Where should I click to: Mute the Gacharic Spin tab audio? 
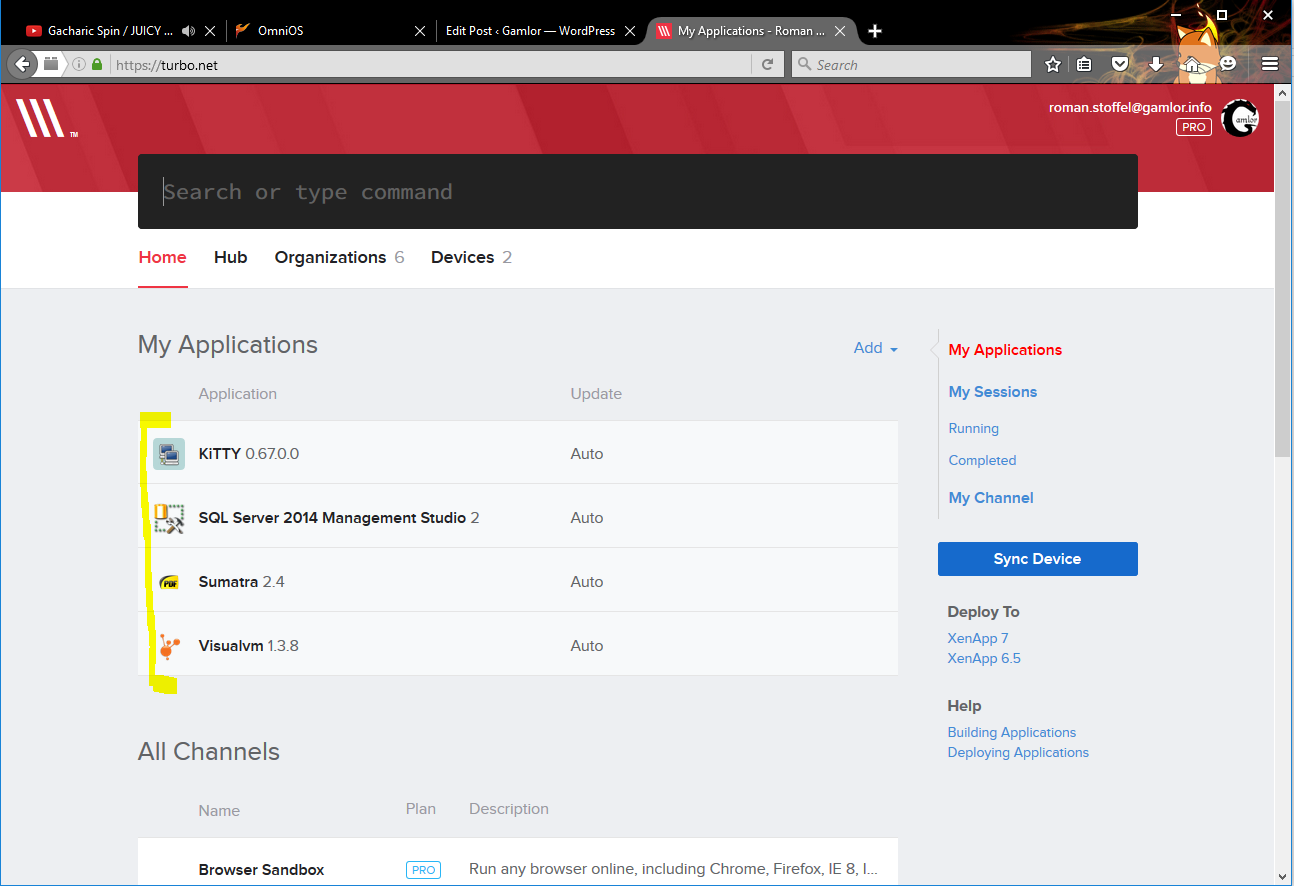click(x=188, y=31)
